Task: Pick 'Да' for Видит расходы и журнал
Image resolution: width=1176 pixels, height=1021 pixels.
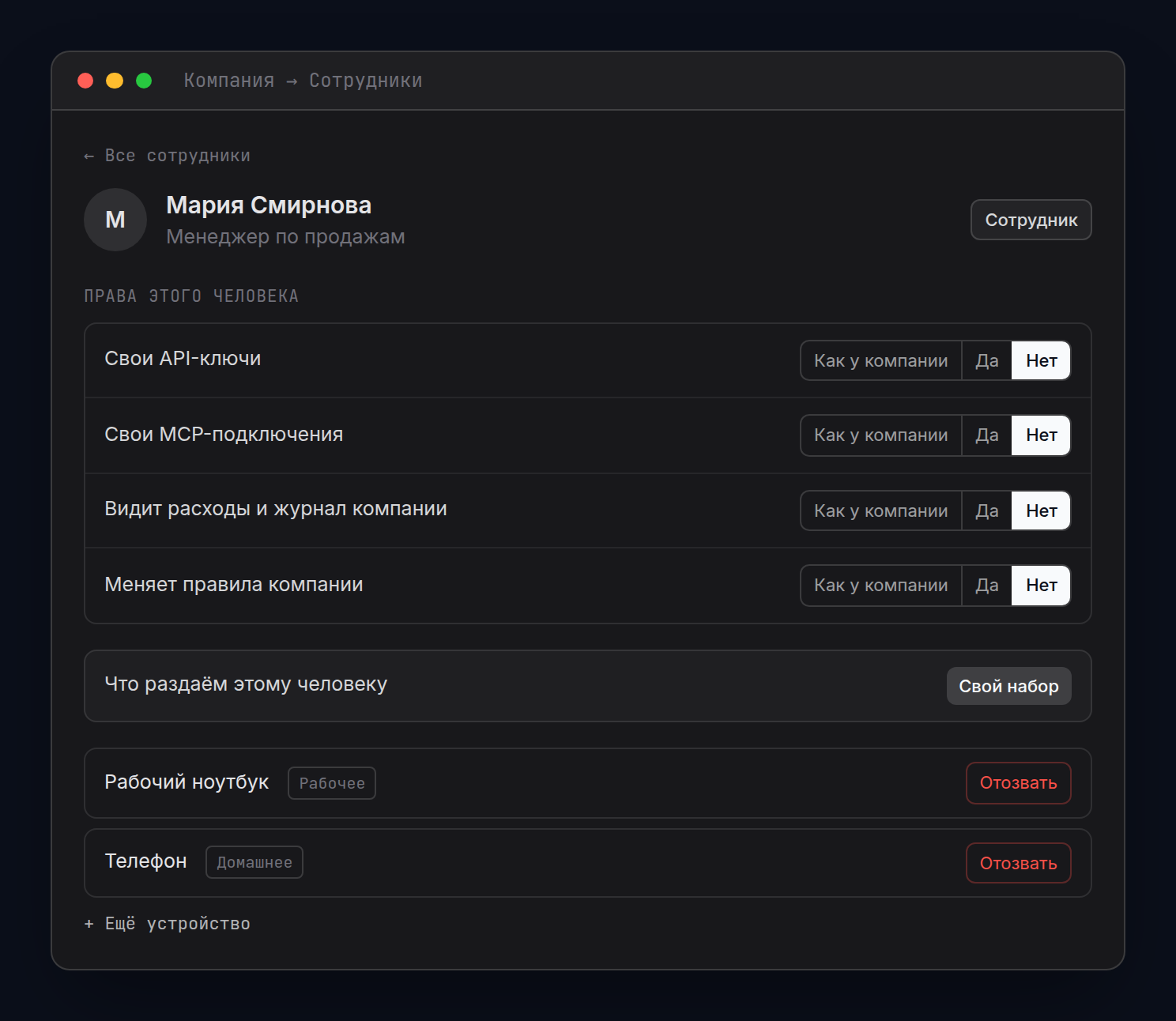Action: point(986,510)
